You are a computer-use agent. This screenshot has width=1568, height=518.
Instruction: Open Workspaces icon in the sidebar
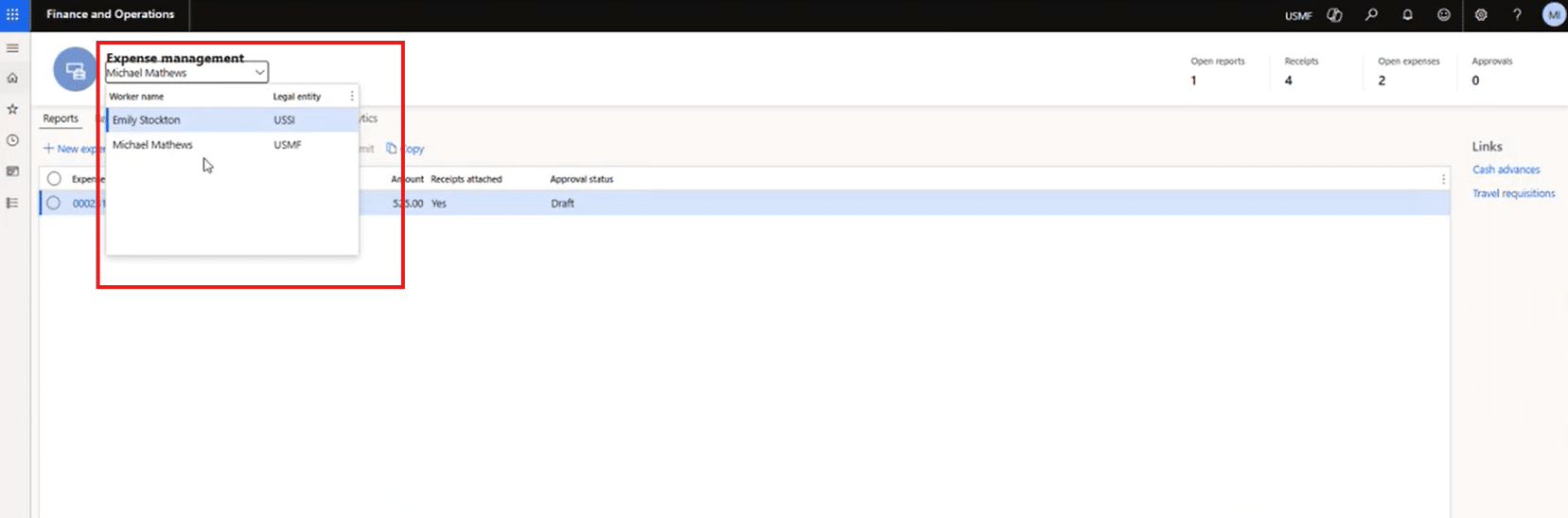click(12, 171)
